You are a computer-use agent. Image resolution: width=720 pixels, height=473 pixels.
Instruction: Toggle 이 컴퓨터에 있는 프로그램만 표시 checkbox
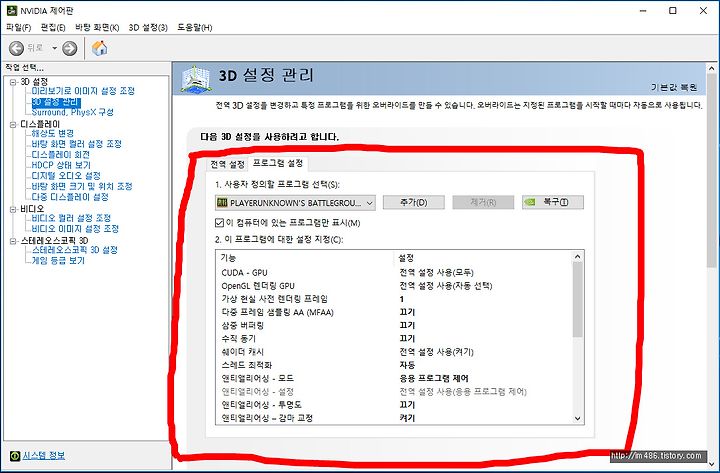(219, 223)
